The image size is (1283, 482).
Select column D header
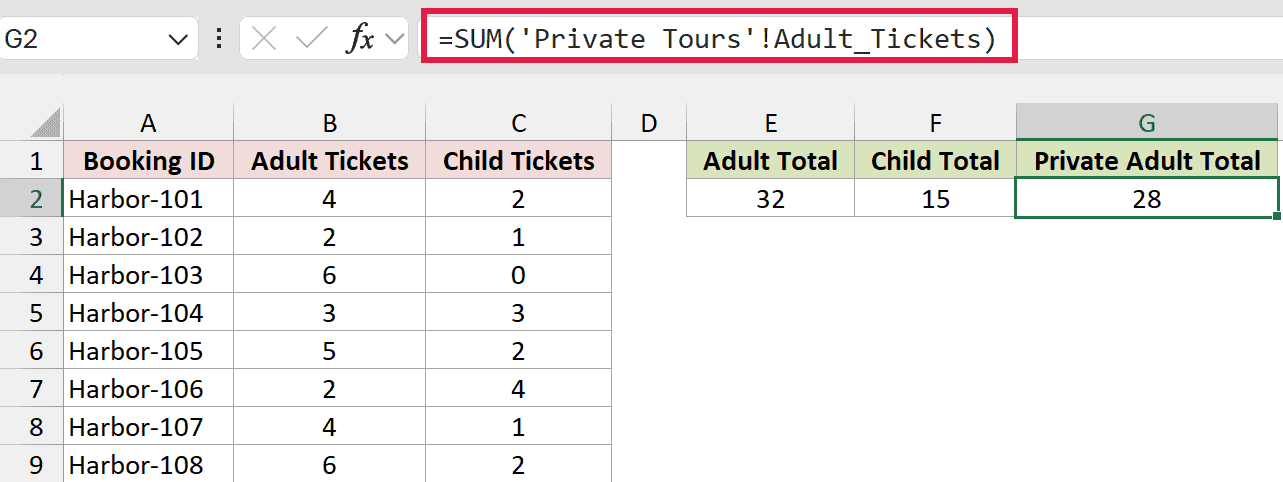click(649, 123)
